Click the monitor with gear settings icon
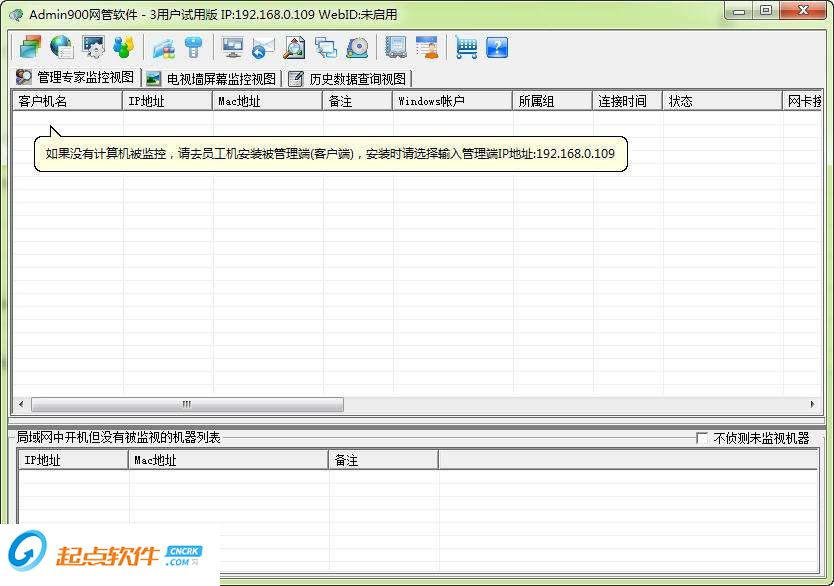 94,47
